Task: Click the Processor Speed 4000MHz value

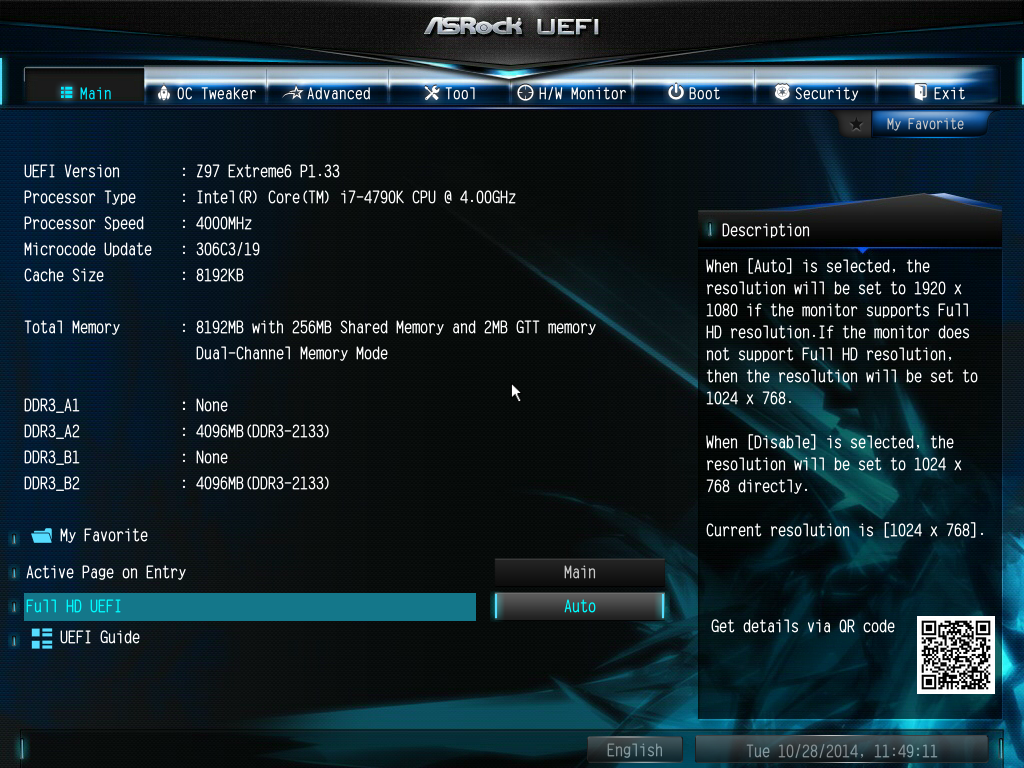Action: (223, 224)
